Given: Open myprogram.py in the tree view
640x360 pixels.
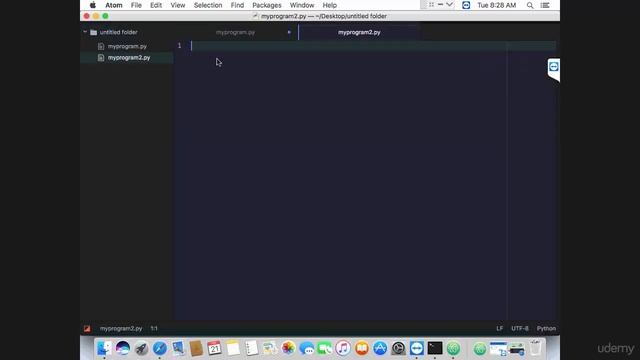Looking at the screenshot, I should coord(127,47).
